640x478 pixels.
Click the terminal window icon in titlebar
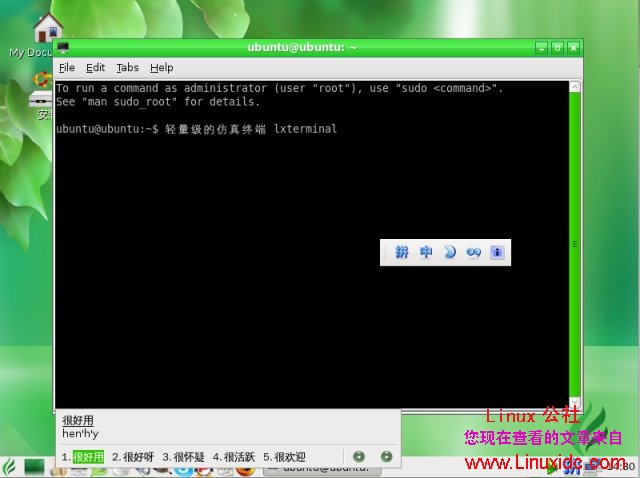[63, 48]
